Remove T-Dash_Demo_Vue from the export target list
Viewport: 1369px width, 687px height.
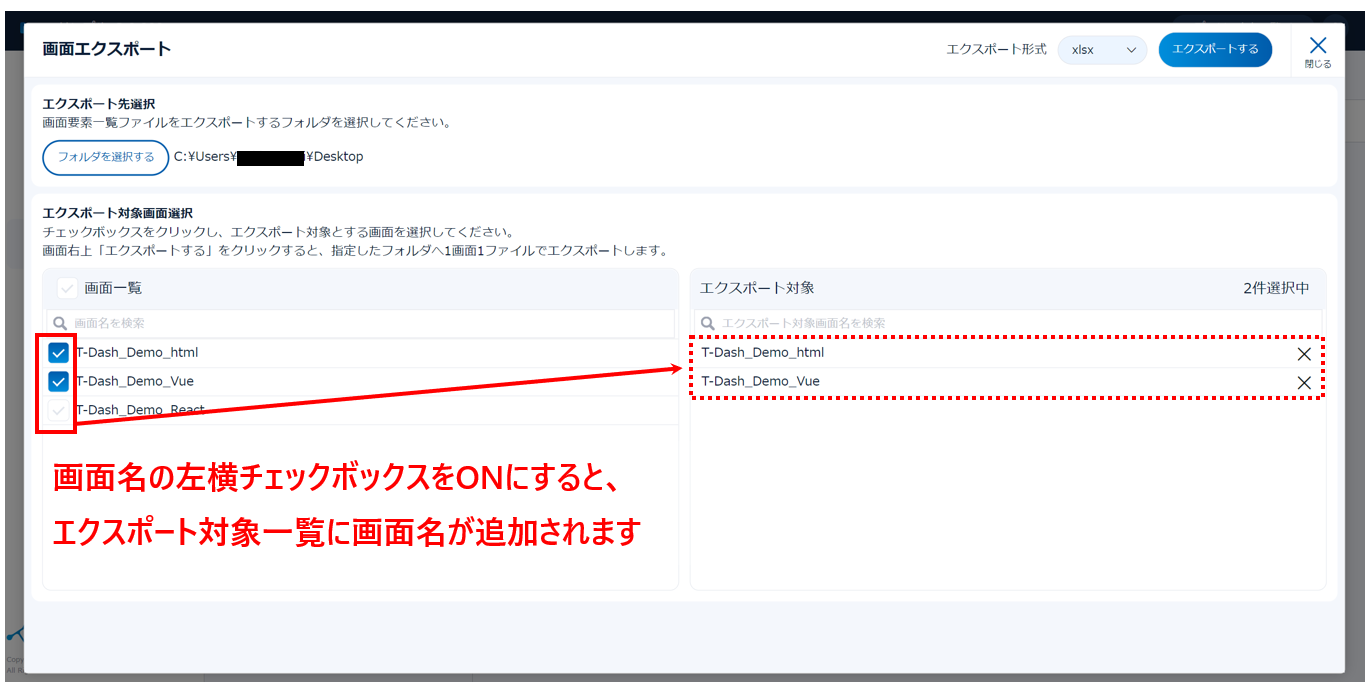coord(1303,382)
